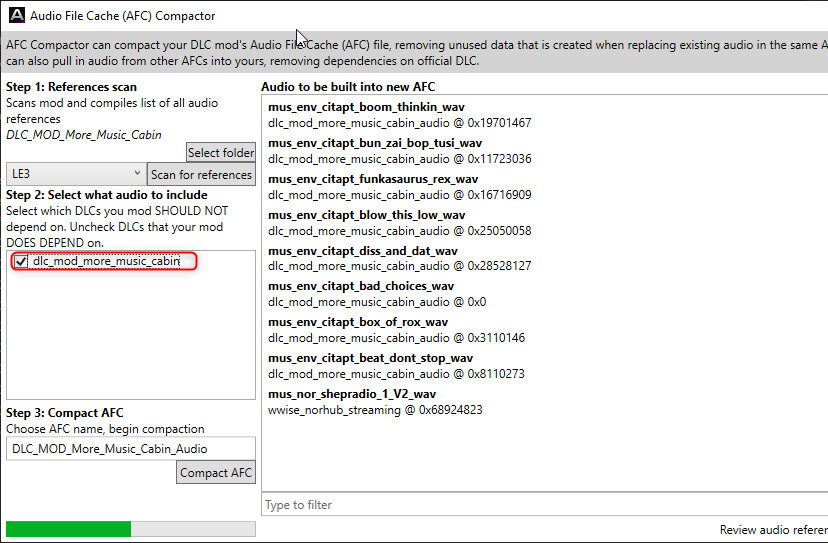Image resolution: width=828 pixels, height=543 pixels.
Task: Click wwise_norhub_streaming @ 0x68924823 text
Action: point(375,410)
